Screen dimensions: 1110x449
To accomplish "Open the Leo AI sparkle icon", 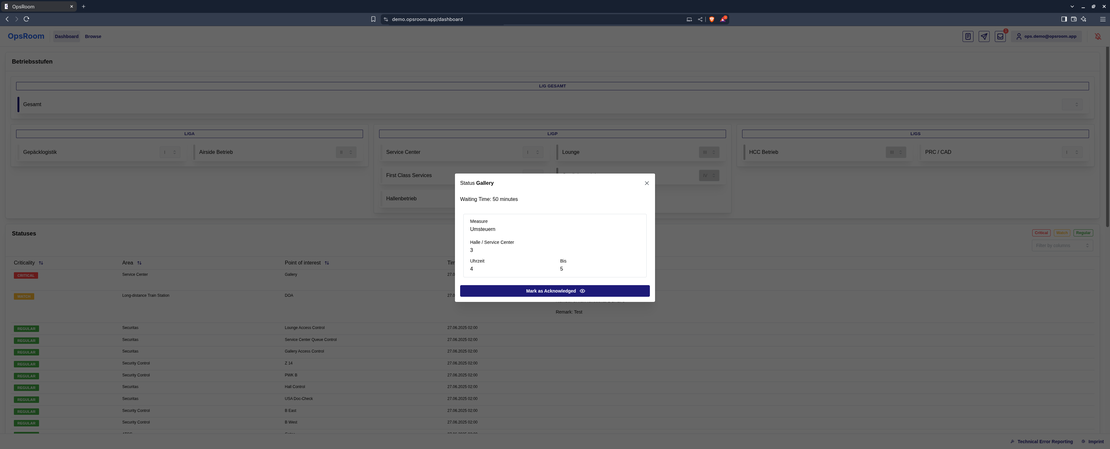I will [x=1084, y=19].
